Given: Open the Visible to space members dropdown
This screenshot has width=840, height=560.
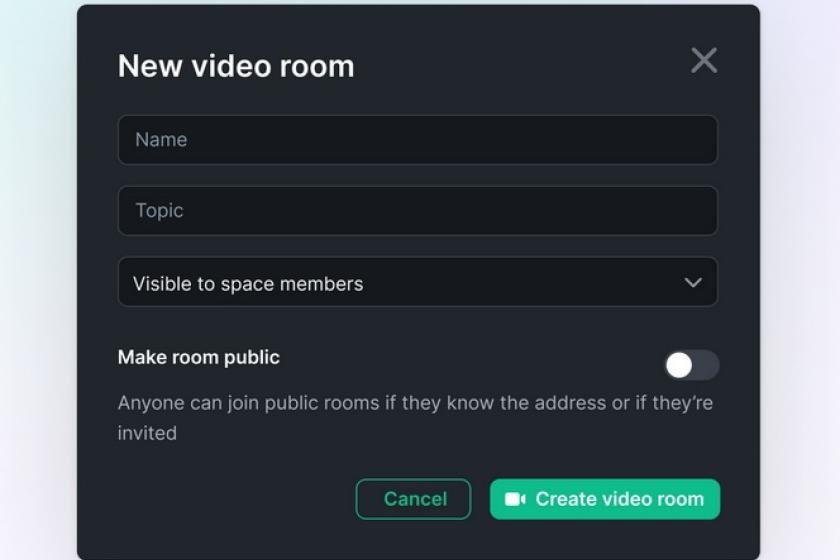Looking at the screenshot, I should [x=417, y=282].
